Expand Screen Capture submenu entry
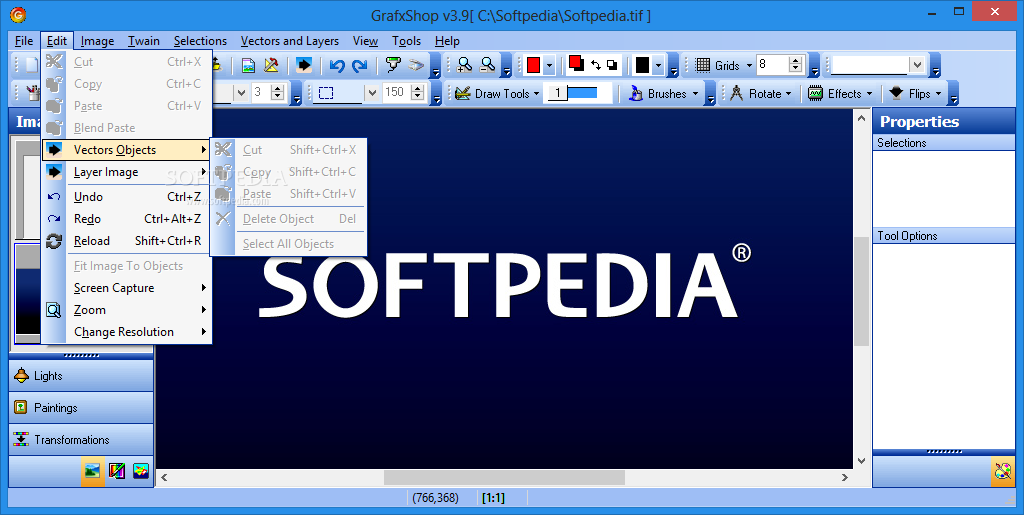This screenshot has width=1024, height=515. [127, 288]
